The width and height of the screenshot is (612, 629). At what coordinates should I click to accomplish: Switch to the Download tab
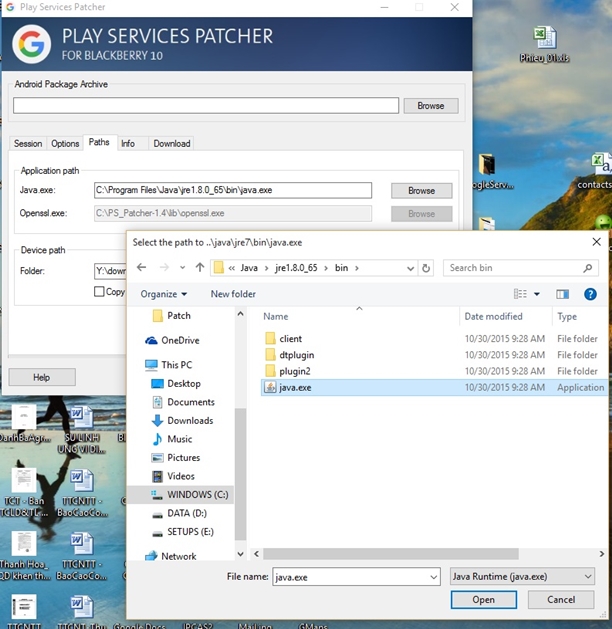tap(171, 144)
